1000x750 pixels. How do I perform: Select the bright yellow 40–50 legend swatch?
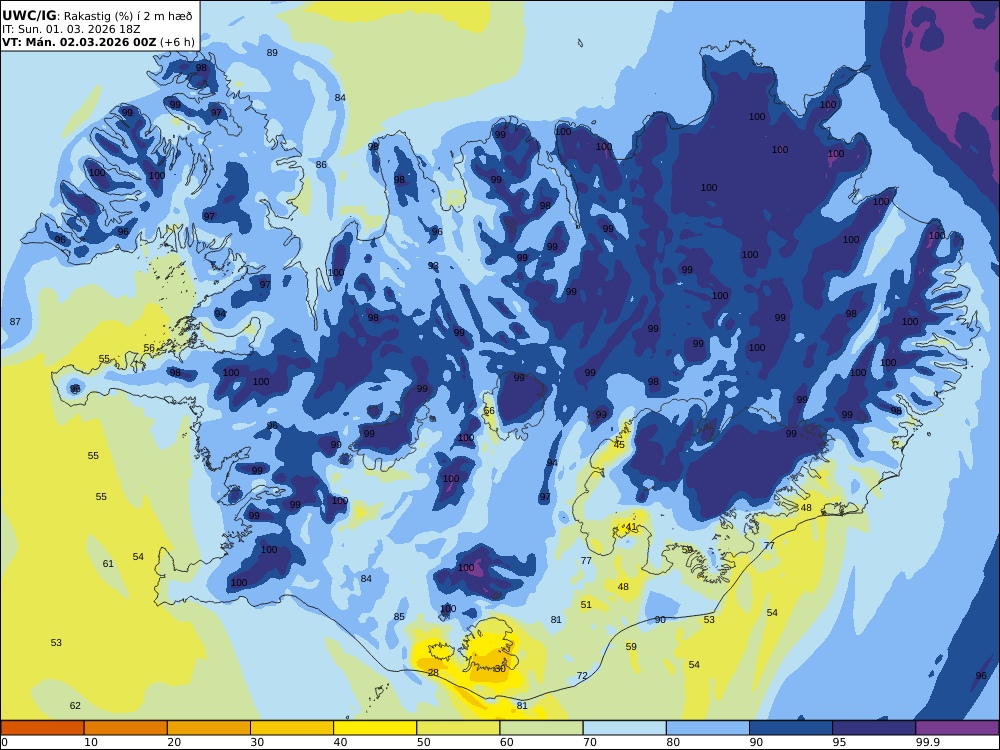[x=375, y=728]
